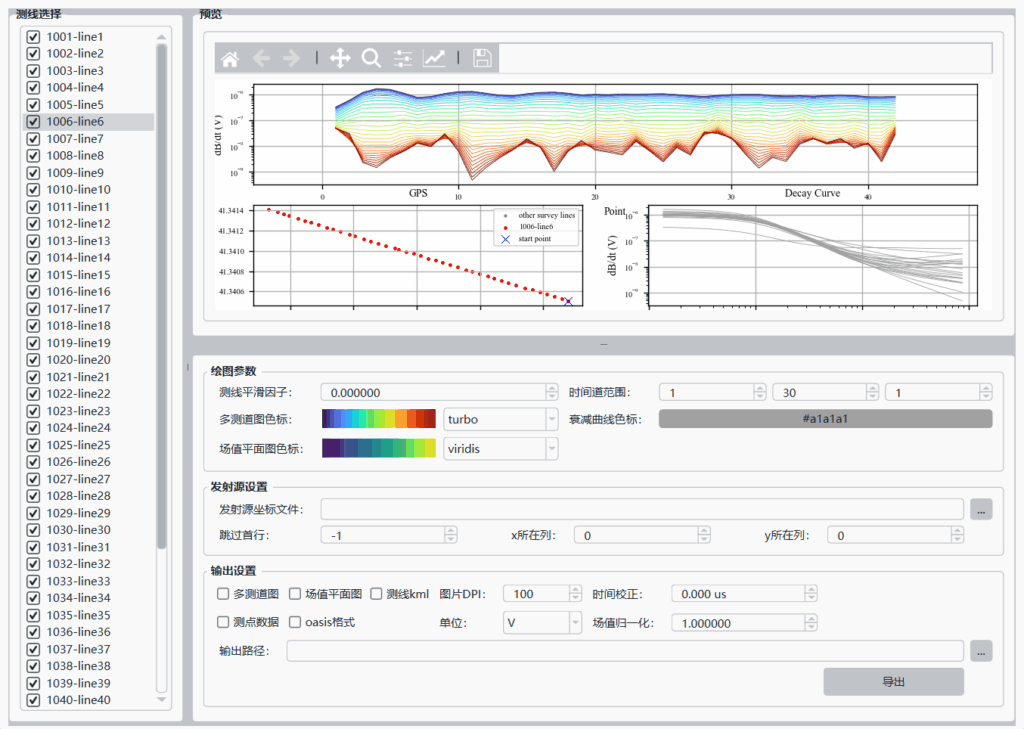Browse for the 输出路径 output folder
Image resolution: width=1024 pixels, height=729 pixels.
coord(981,651)
